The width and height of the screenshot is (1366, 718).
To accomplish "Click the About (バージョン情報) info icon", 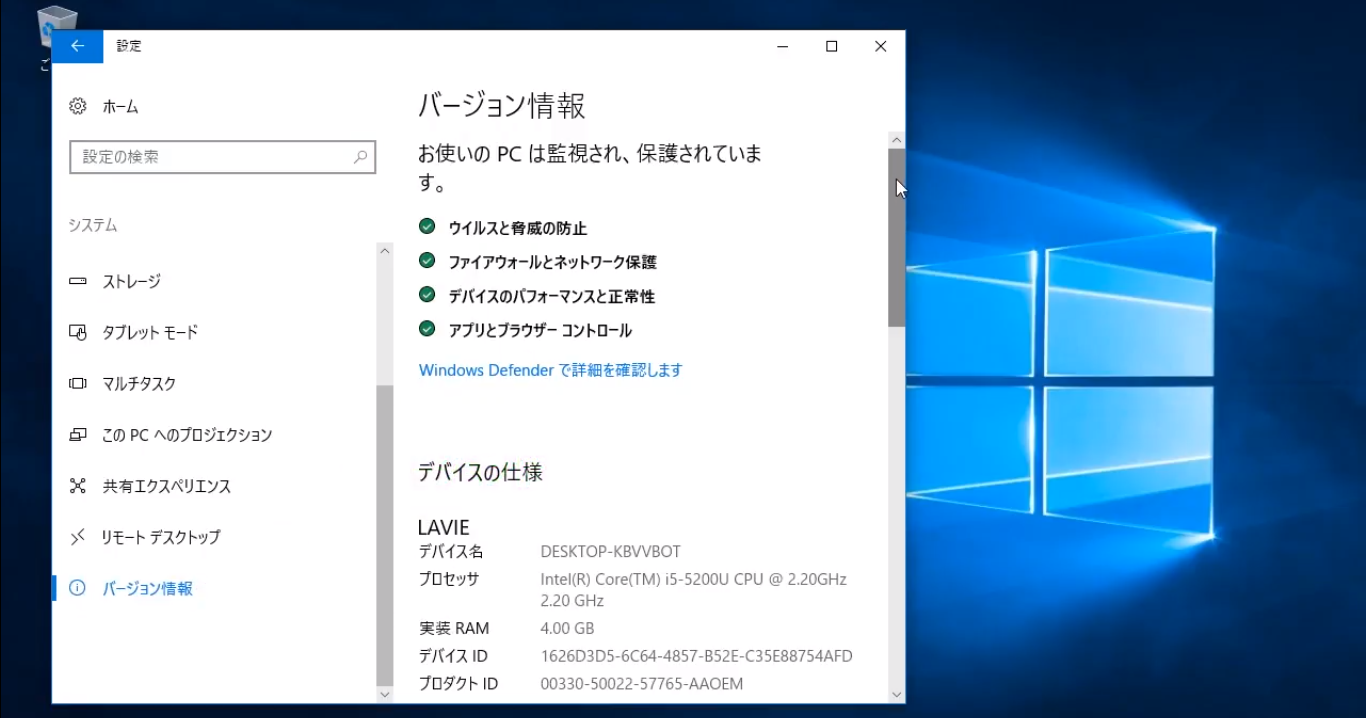I will click(x=78, y=588).
